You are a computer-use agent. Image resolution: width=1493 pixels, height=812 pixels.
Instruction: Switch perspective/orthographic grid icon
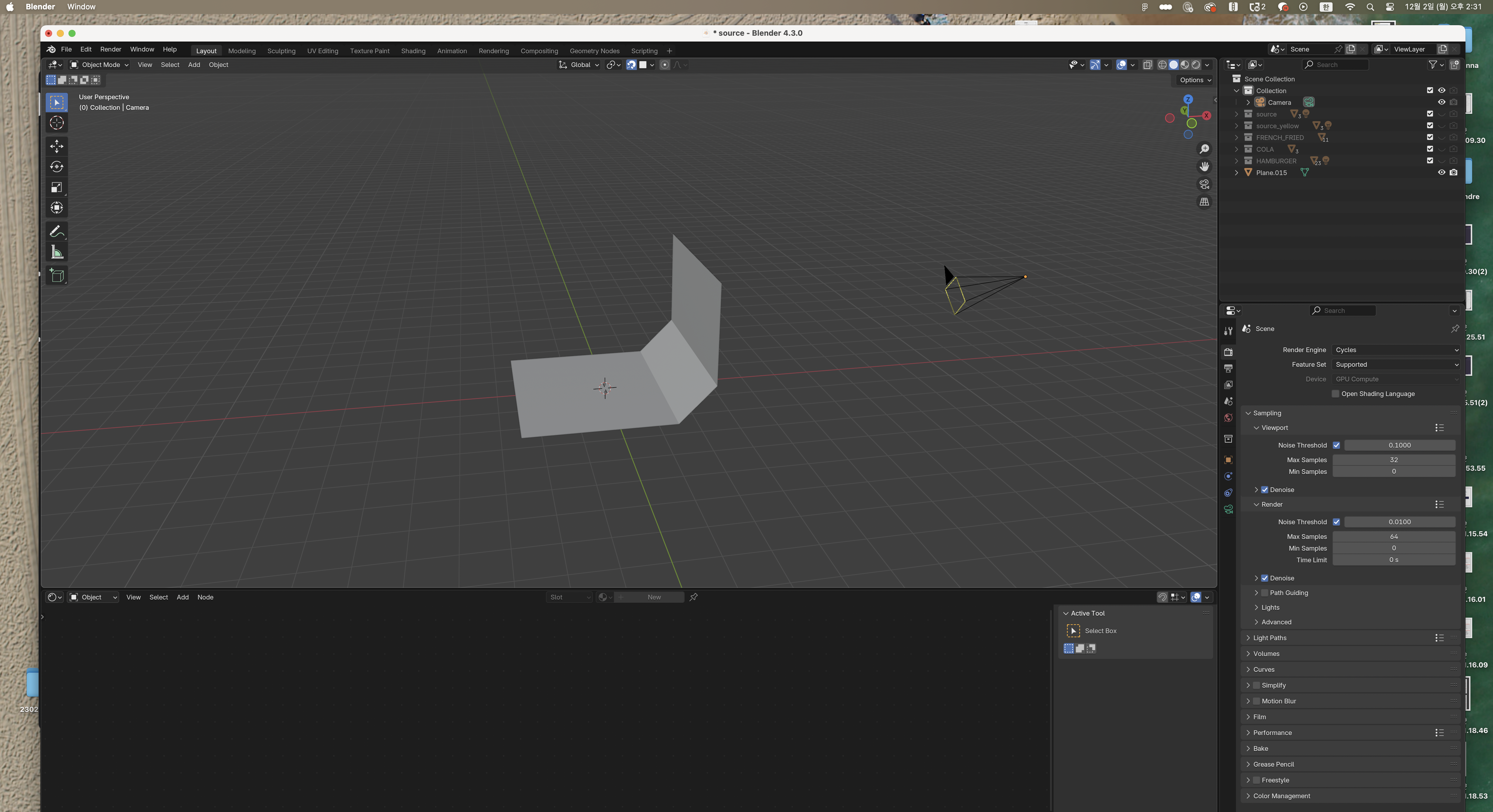[x=1204, y=202]
